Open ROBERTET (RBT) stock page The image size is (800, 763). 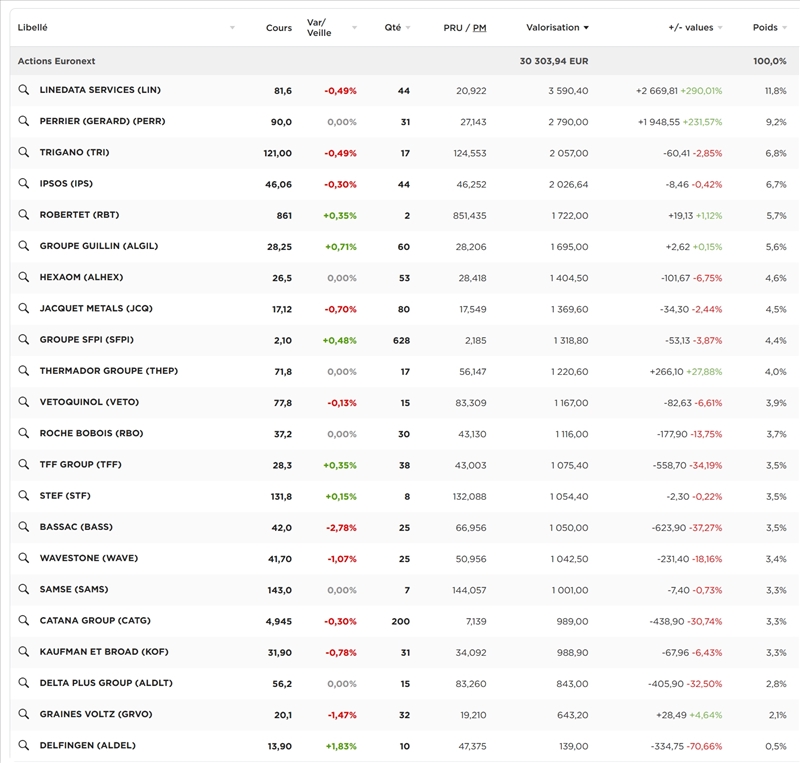point(80,214)
